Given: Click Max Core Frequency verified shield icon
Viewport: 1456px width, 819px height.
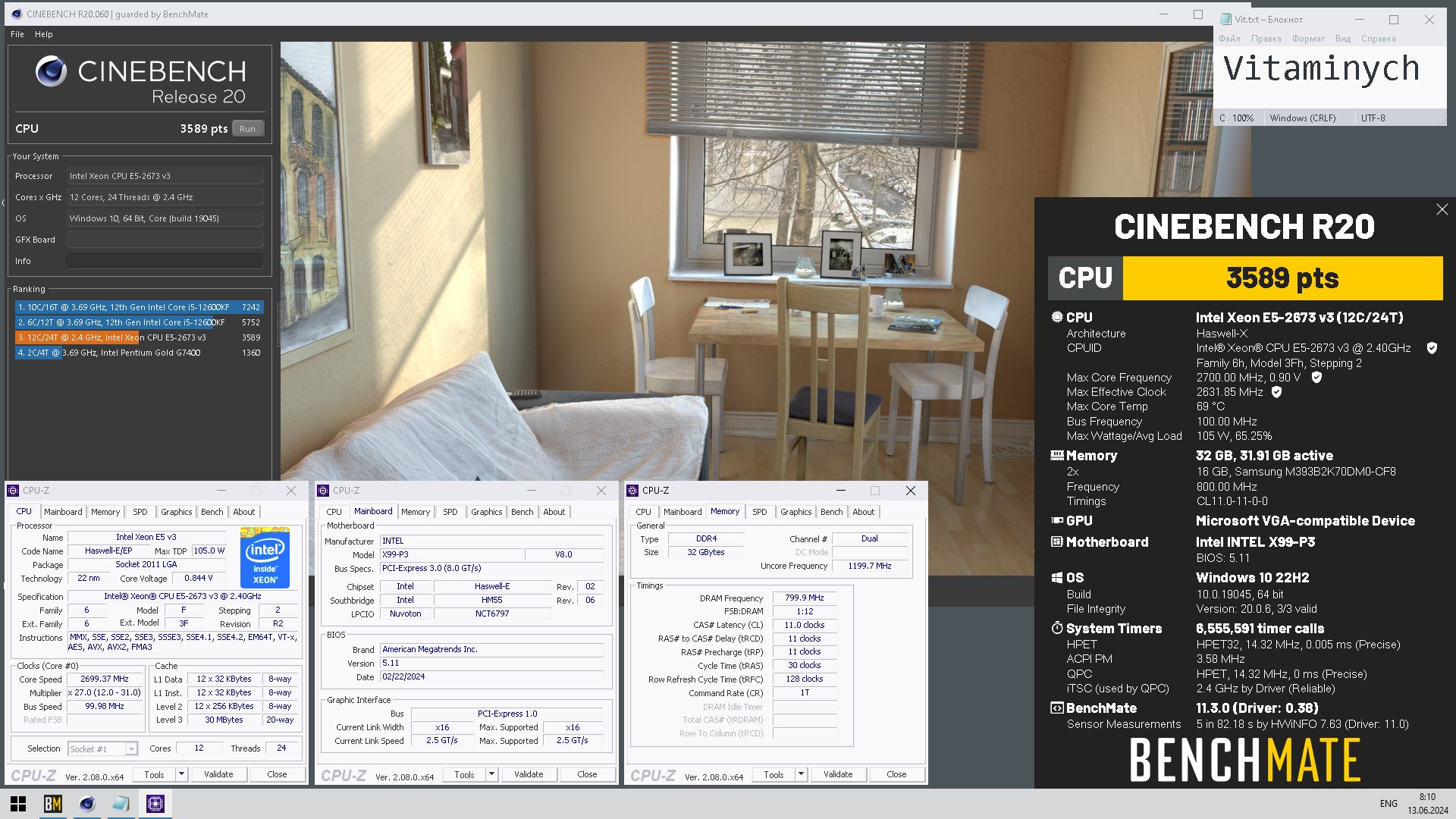Looking at the screenshot, I should [1316, 377].
